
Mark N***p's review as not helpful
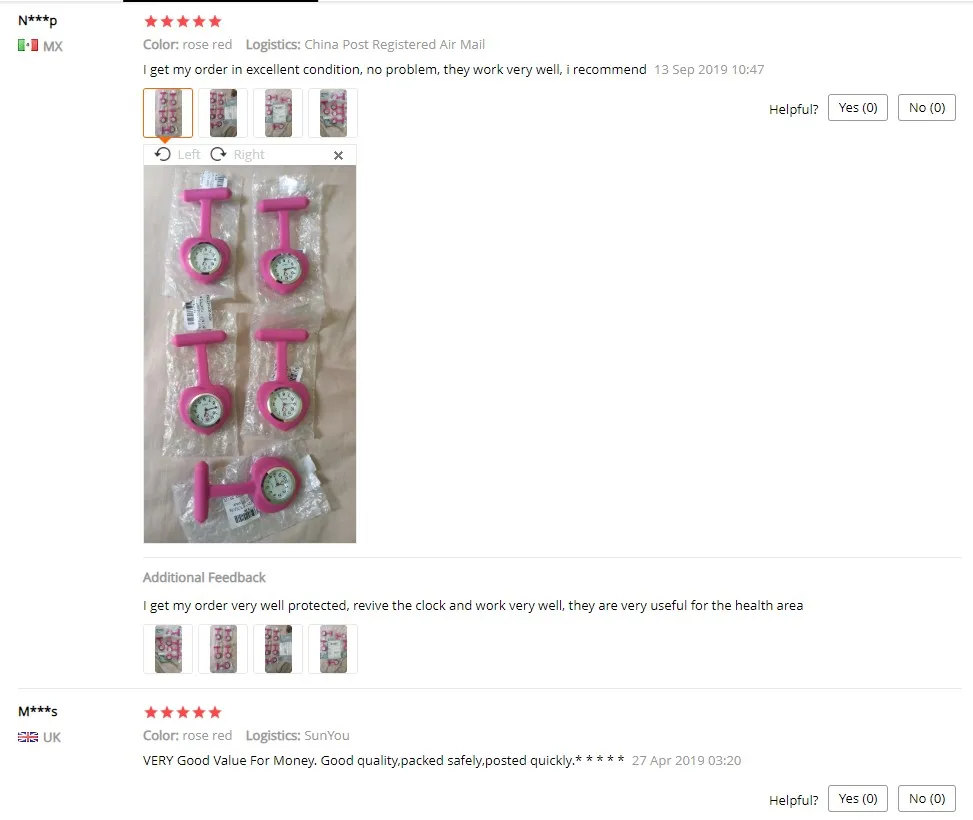(926, 108)
